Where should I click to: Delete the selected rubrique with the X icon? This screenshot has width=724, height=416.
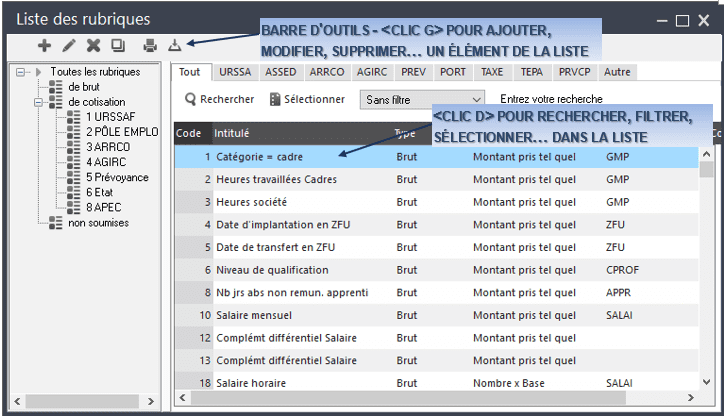tap(93, 45)
